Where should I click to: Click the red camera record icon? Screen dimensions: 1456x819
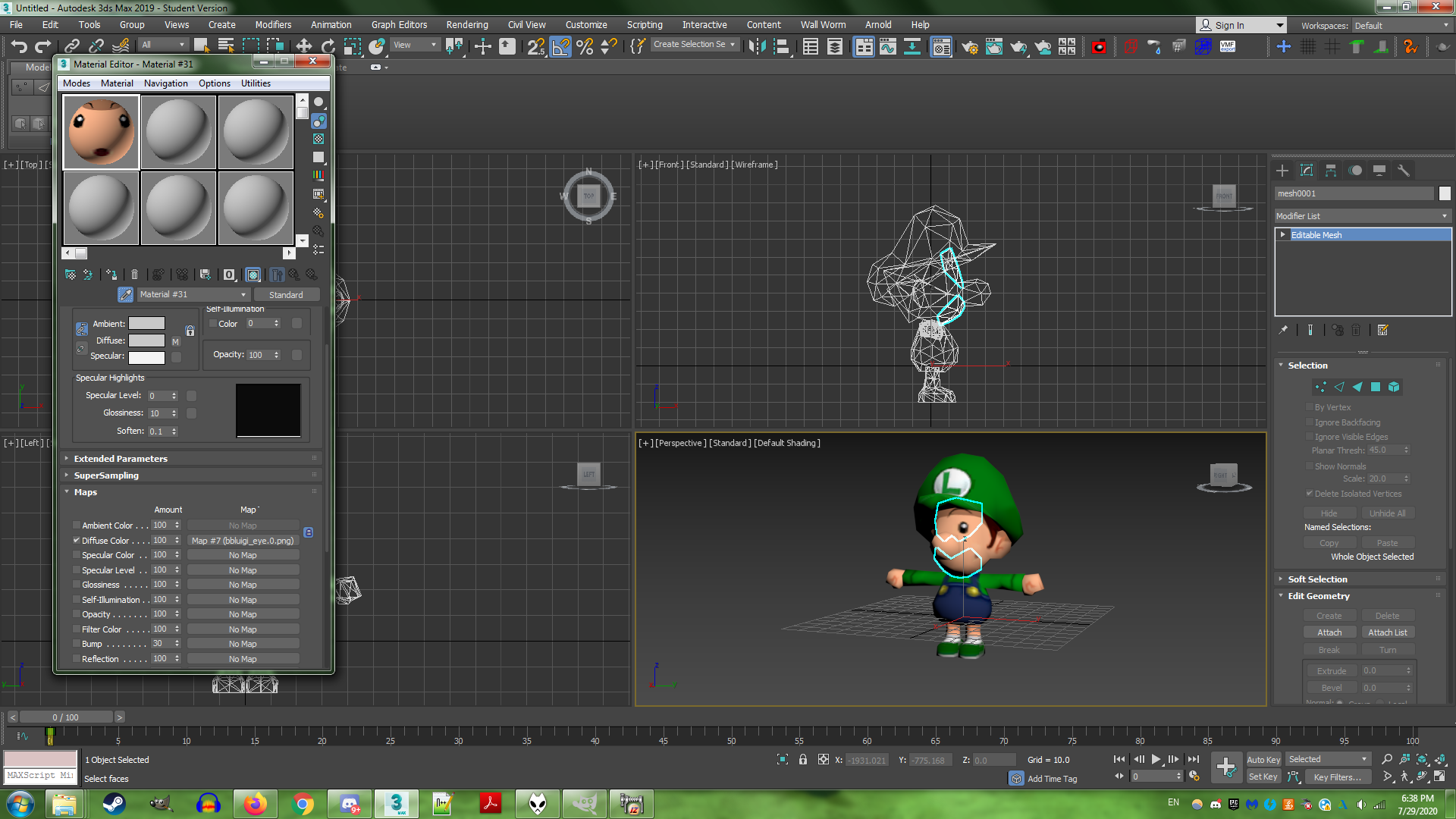tap(1098, 46)
